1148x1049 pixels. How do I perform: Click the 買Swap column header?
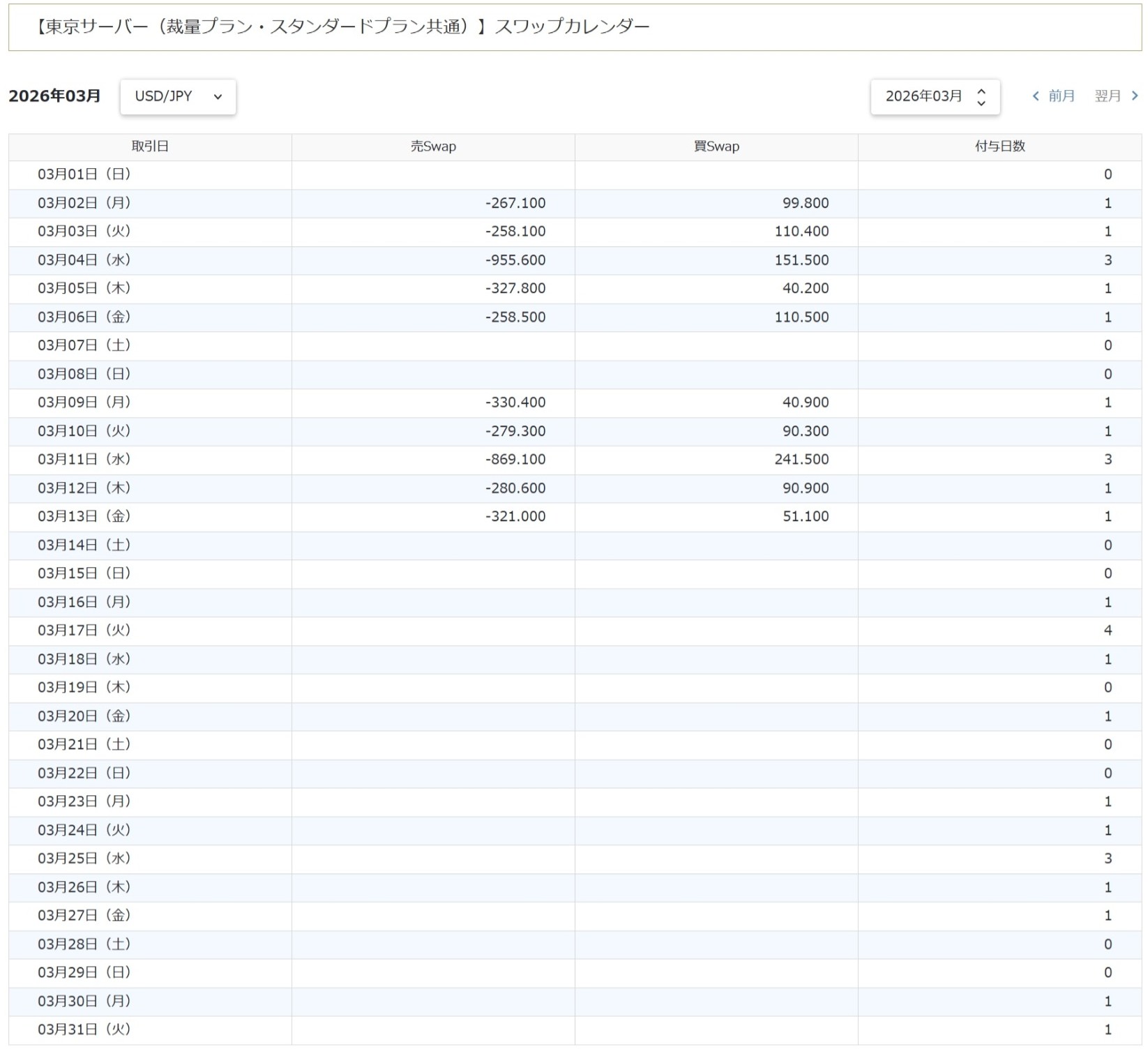coord(716,146)
